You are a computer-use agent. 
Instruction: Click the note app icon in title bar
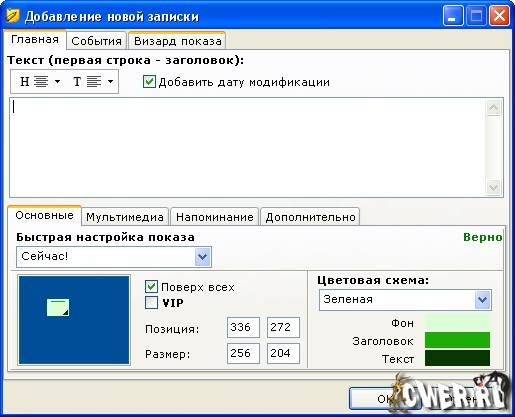tap(13, 16)
